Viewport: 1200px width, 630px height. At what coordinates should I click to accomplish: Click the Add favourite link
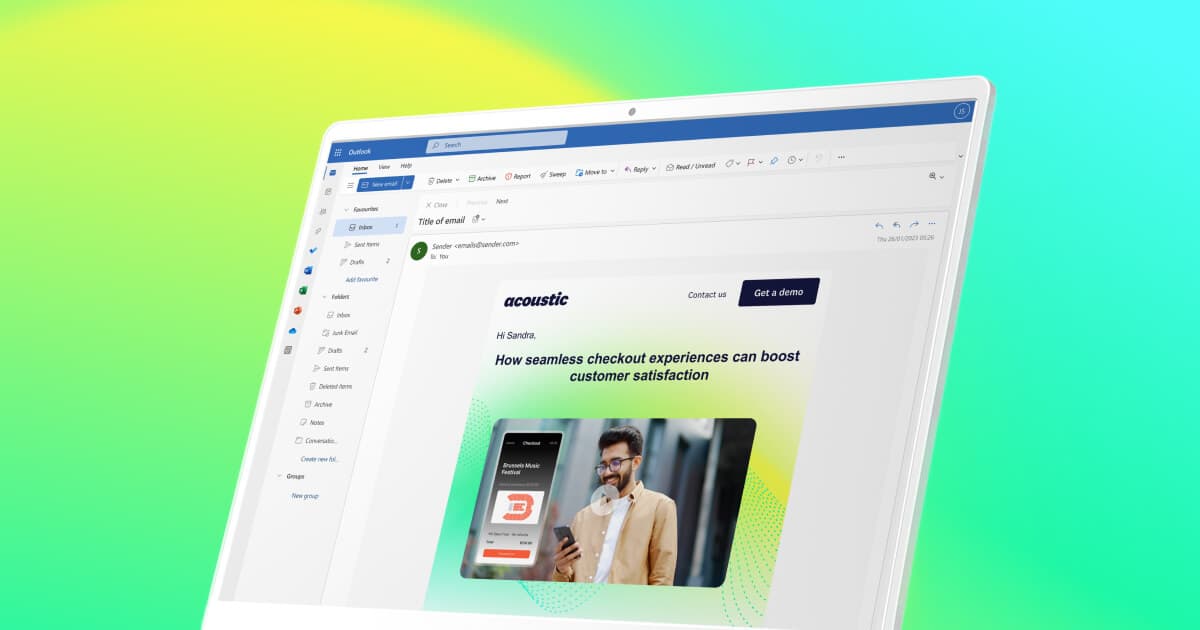point(361,279)
